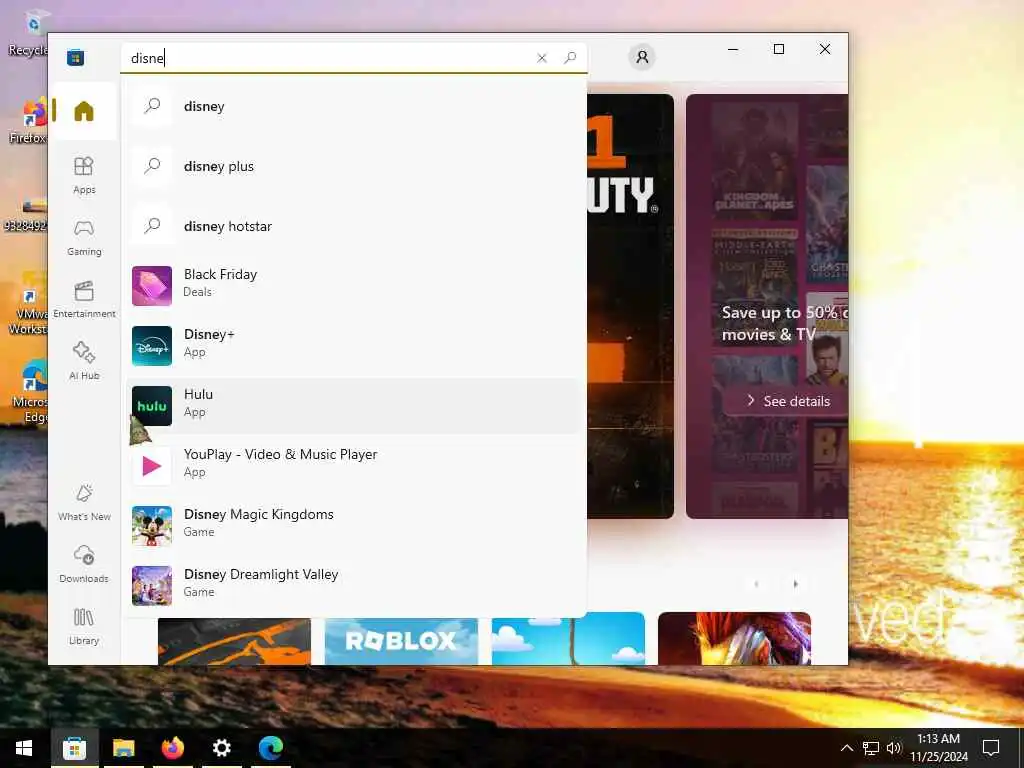Open the Call of Duty banner

(630, 306)
